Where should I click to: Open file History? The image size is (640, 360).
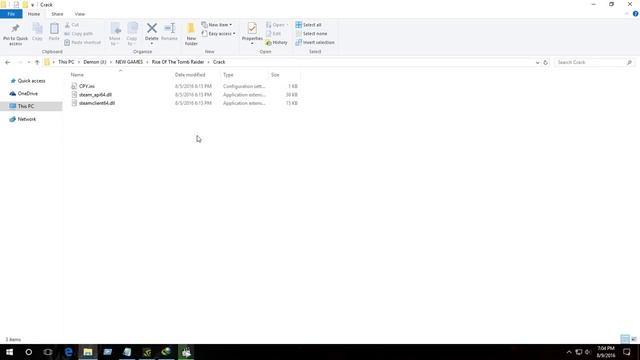coord(276,42)
